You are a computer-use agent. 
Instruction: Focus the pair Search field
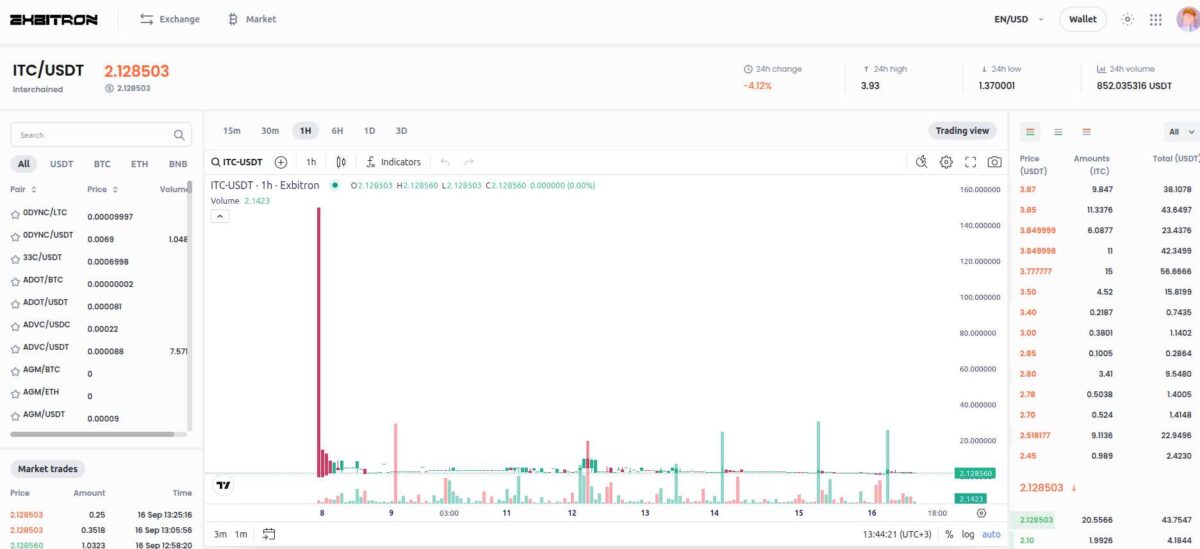pyautogui.click(x=100, y=135)
